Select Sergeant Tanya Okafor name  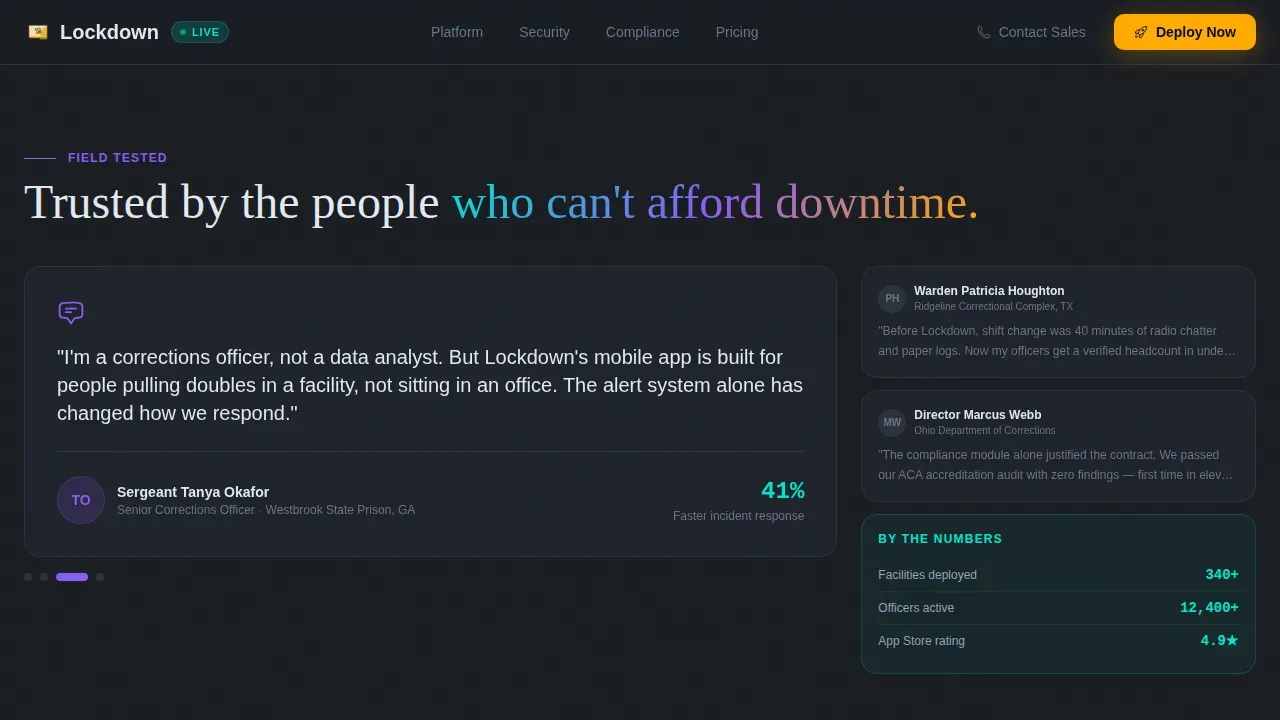tap(193, 492)
